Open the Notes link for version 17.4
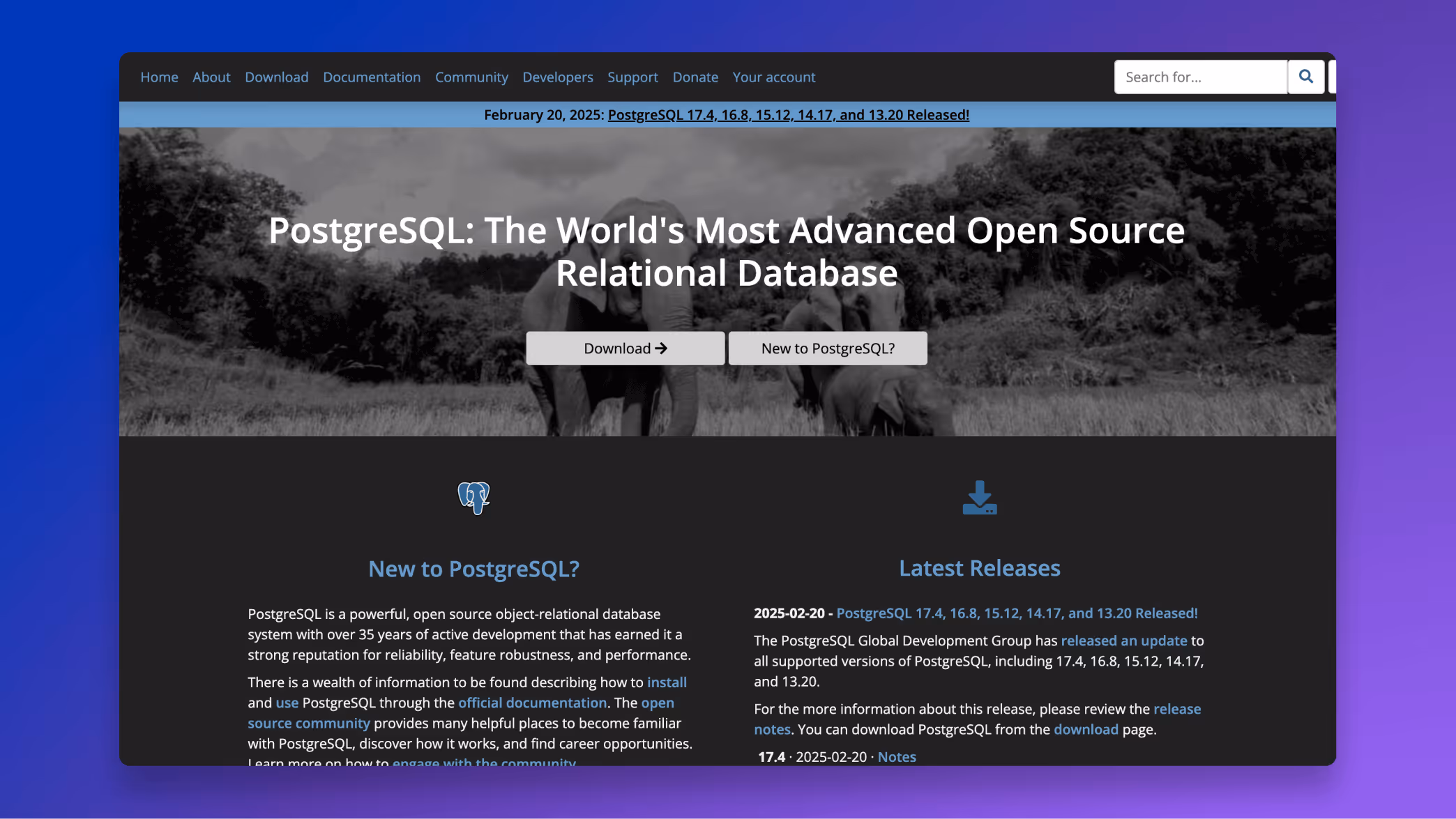The height and width of the screenshot is (819, 1456). [x=897, y=757]
